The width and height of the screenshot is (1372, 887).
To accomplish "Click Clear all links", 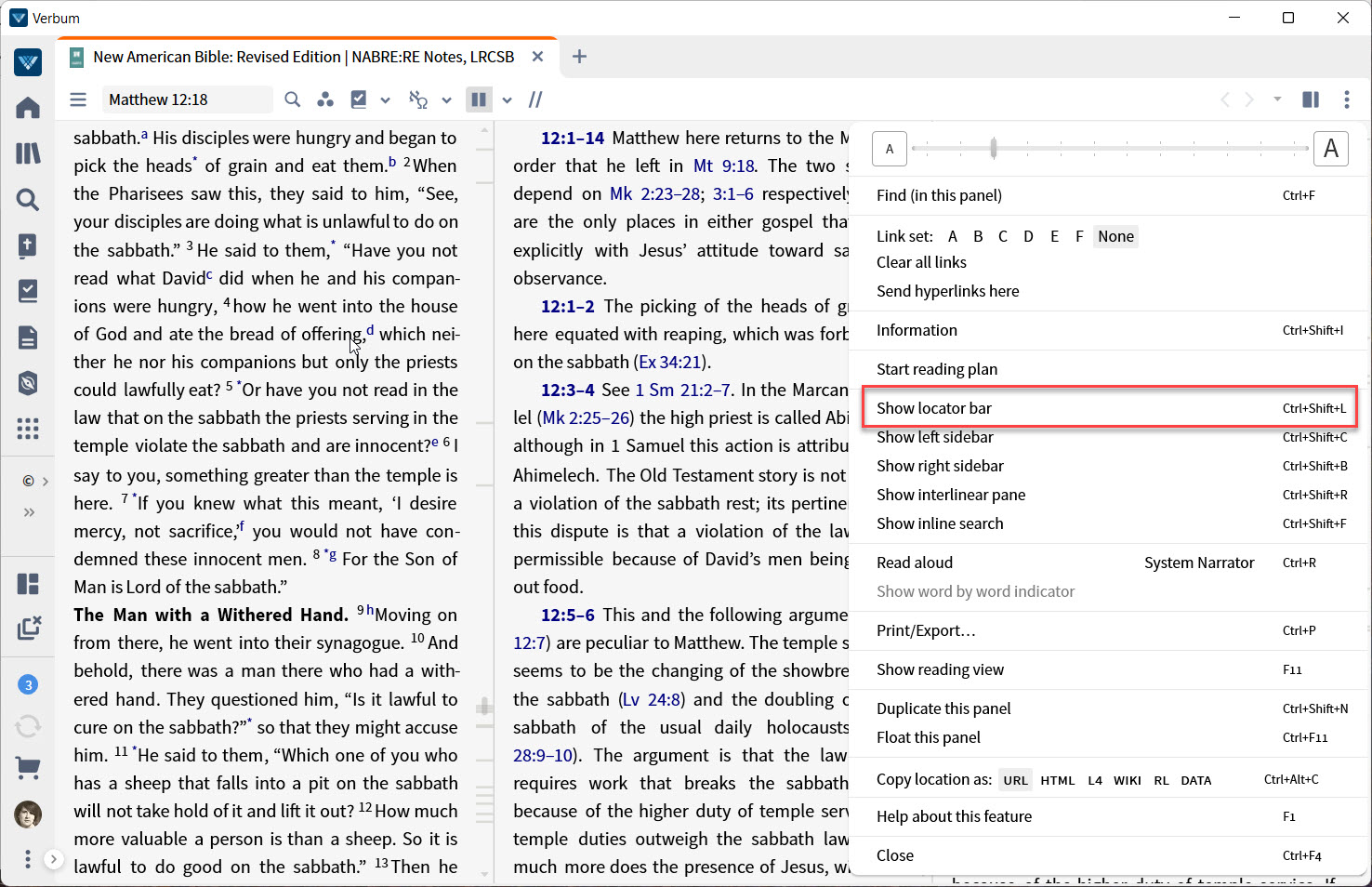I will (x=921, y=262).
